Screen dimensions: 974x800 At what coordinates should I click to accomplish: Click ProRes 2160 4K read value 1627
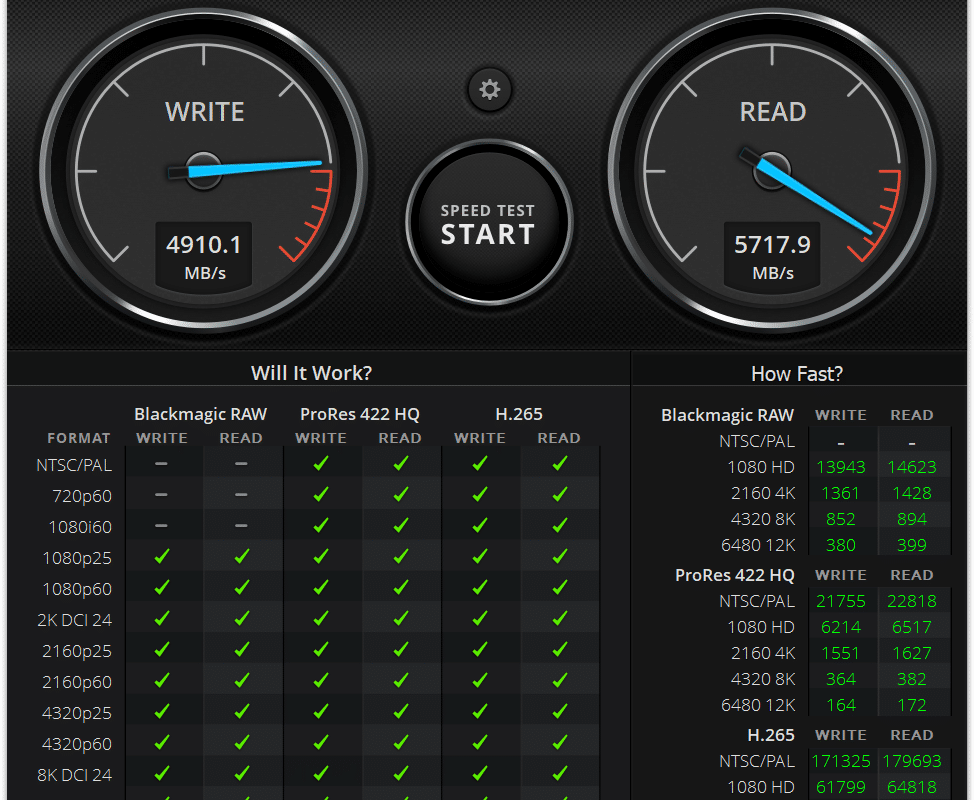(x=911, y=653)
